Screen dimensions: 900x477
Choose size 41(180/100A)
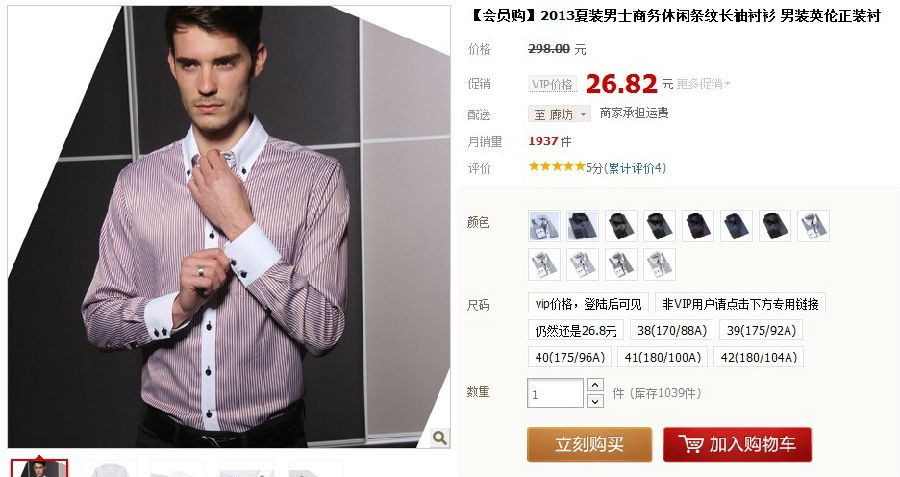click(x=662, y=357)
